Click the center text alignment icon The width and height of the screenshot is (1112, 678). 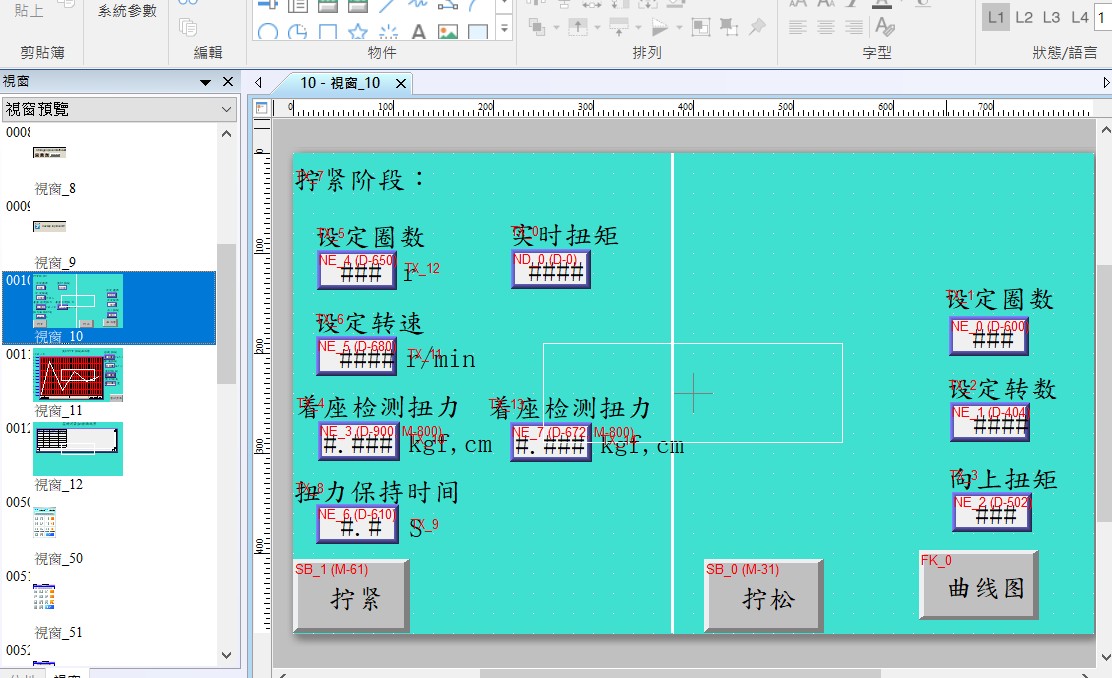[825, 27]
